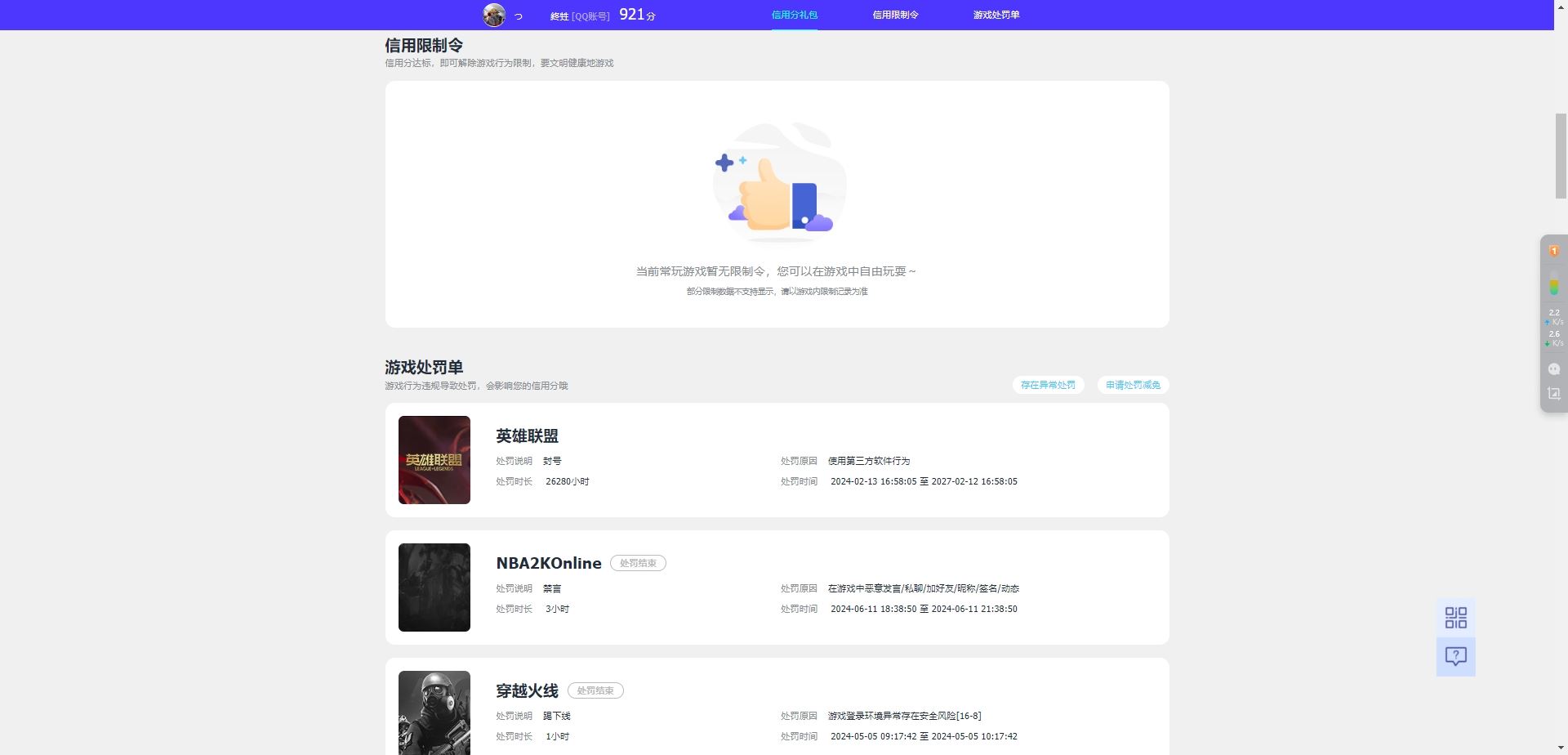This screenshot has height=755, width=1568.
Task: Click the notification badge showing 1
Action: pyautogui.click(x=1555, y=250)
